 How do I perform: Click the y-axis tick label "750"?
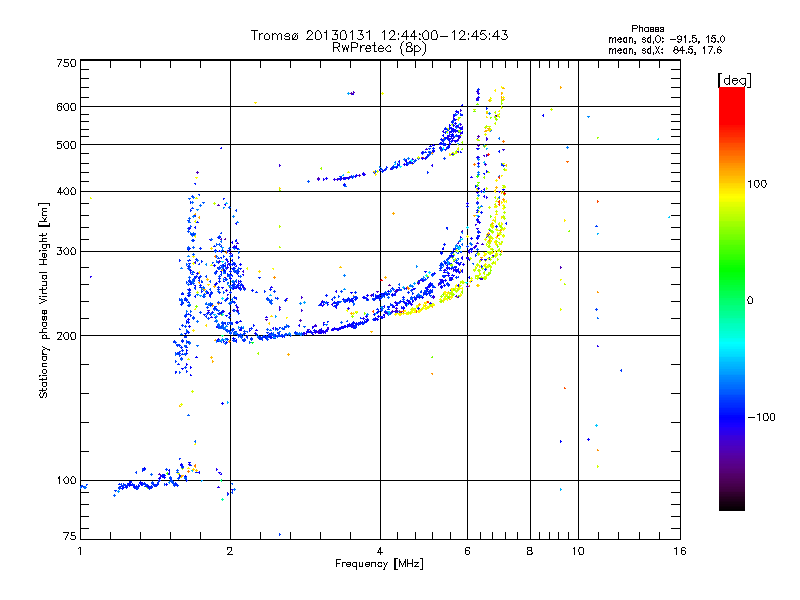coord(66,63)
